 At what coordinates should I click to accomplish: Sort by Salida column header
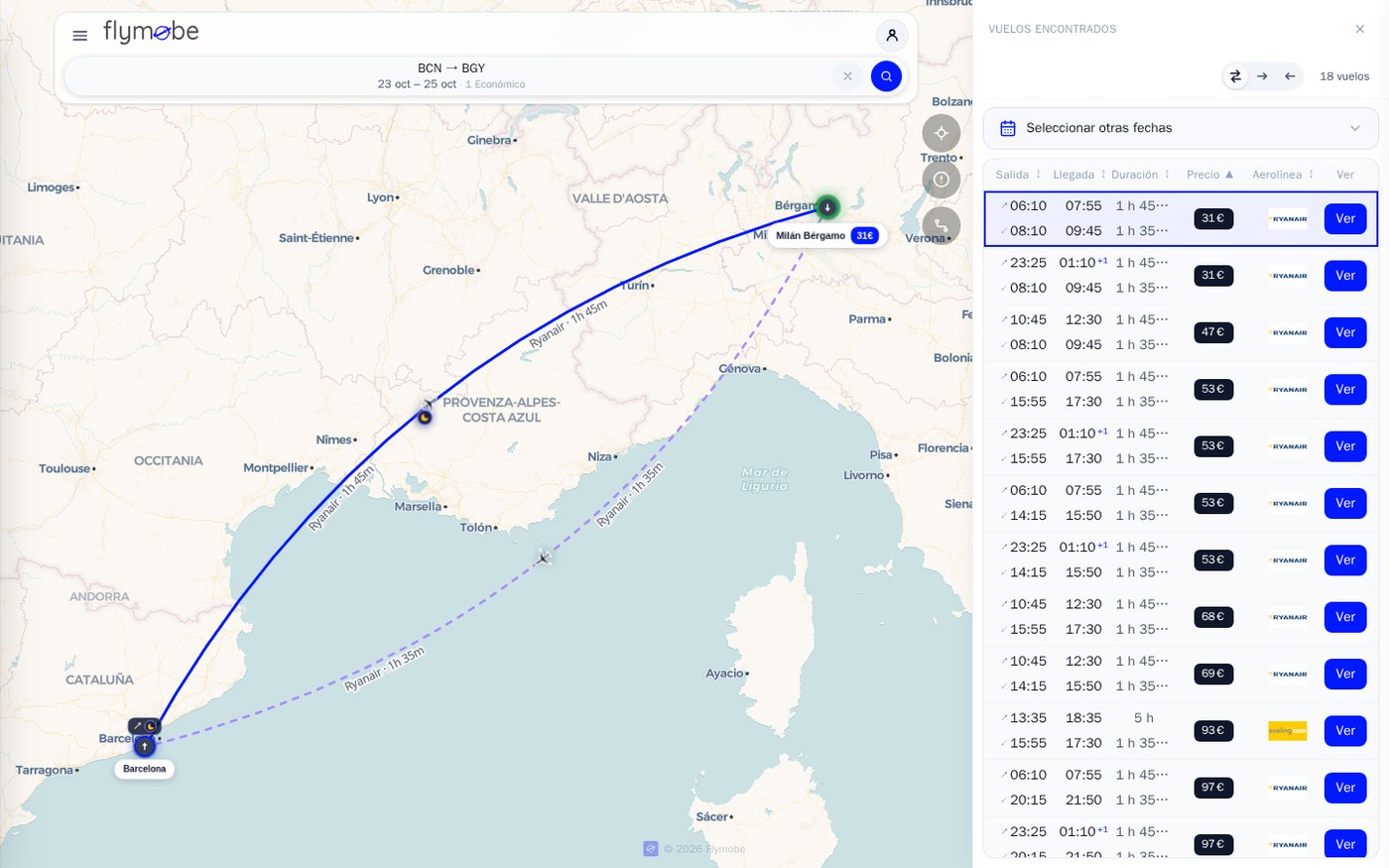[1019, 175]
